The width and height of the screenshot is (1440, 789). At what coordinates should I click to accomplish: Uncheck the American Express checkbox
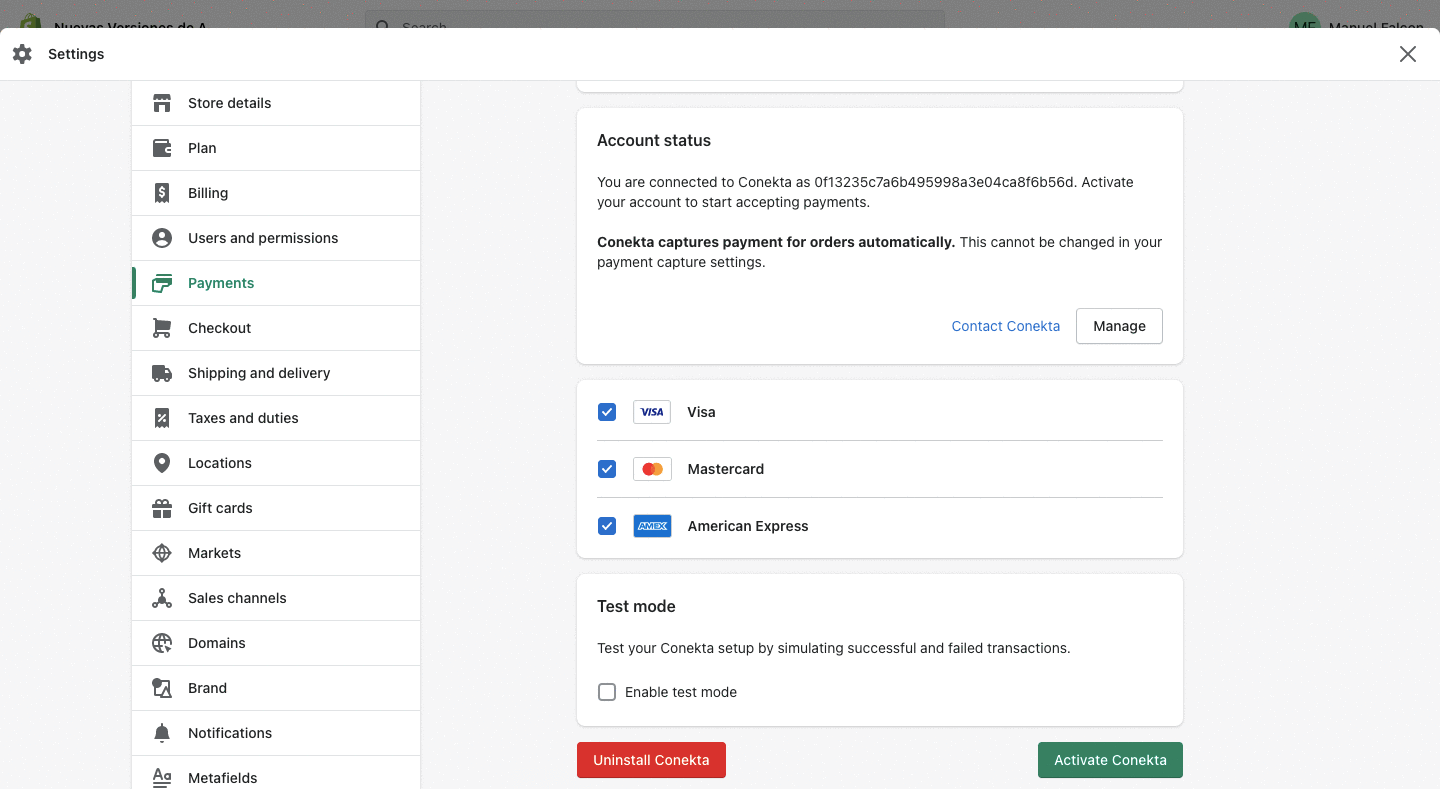(607, 526)
